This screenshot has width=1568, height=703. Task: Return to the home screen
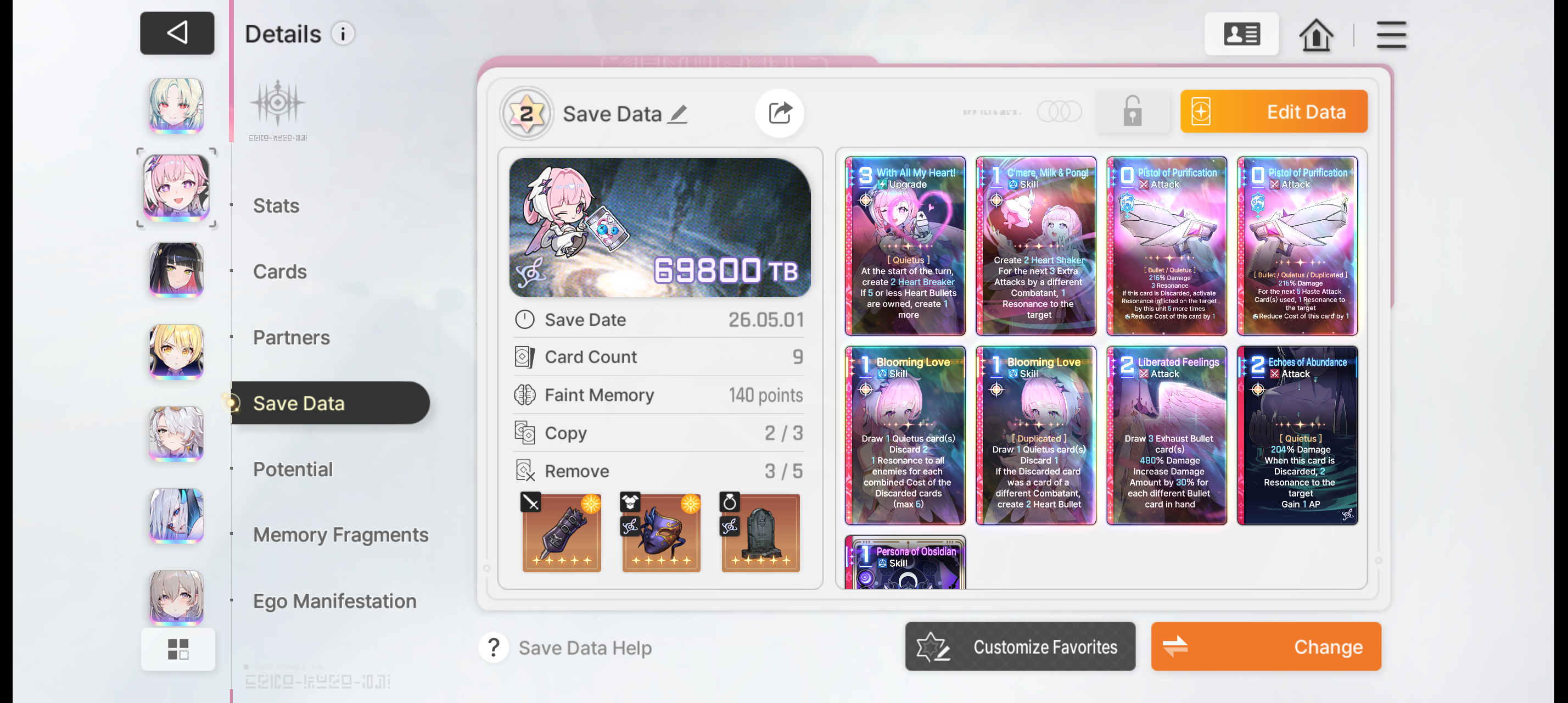click(x=1316, y=35)
